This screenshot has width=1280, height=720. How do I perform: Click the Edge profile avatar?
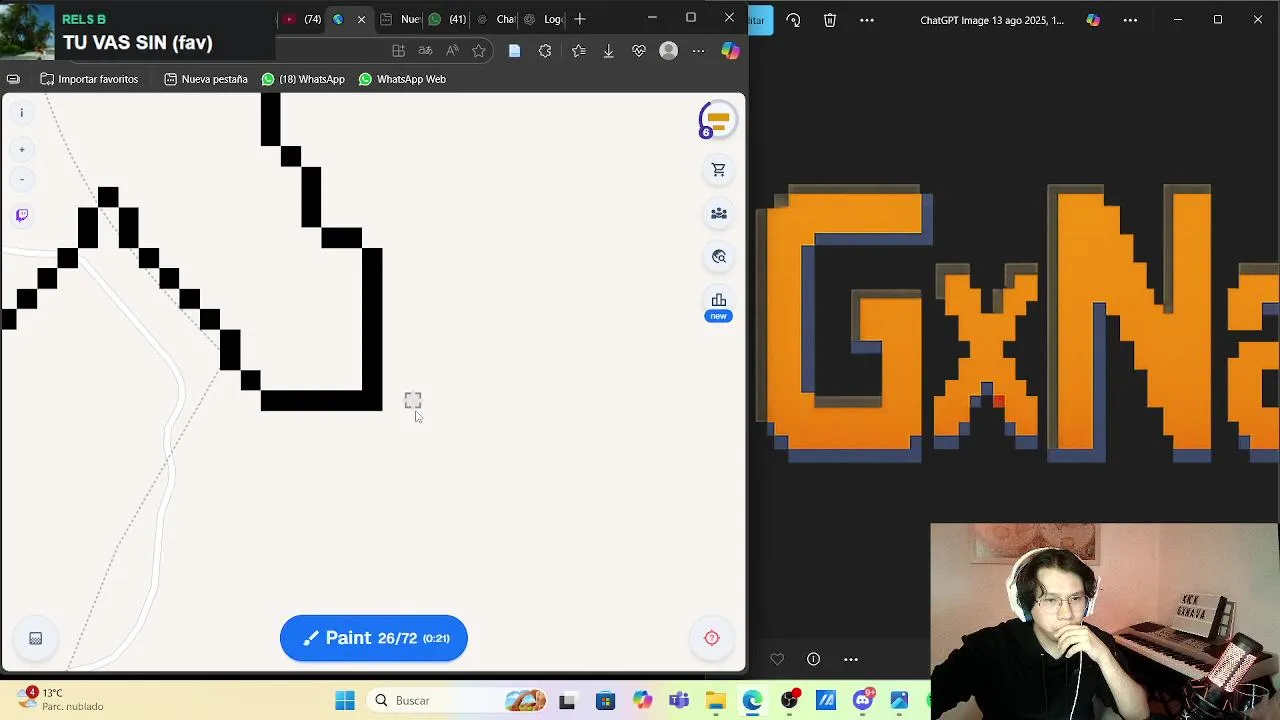pos(669,51)
